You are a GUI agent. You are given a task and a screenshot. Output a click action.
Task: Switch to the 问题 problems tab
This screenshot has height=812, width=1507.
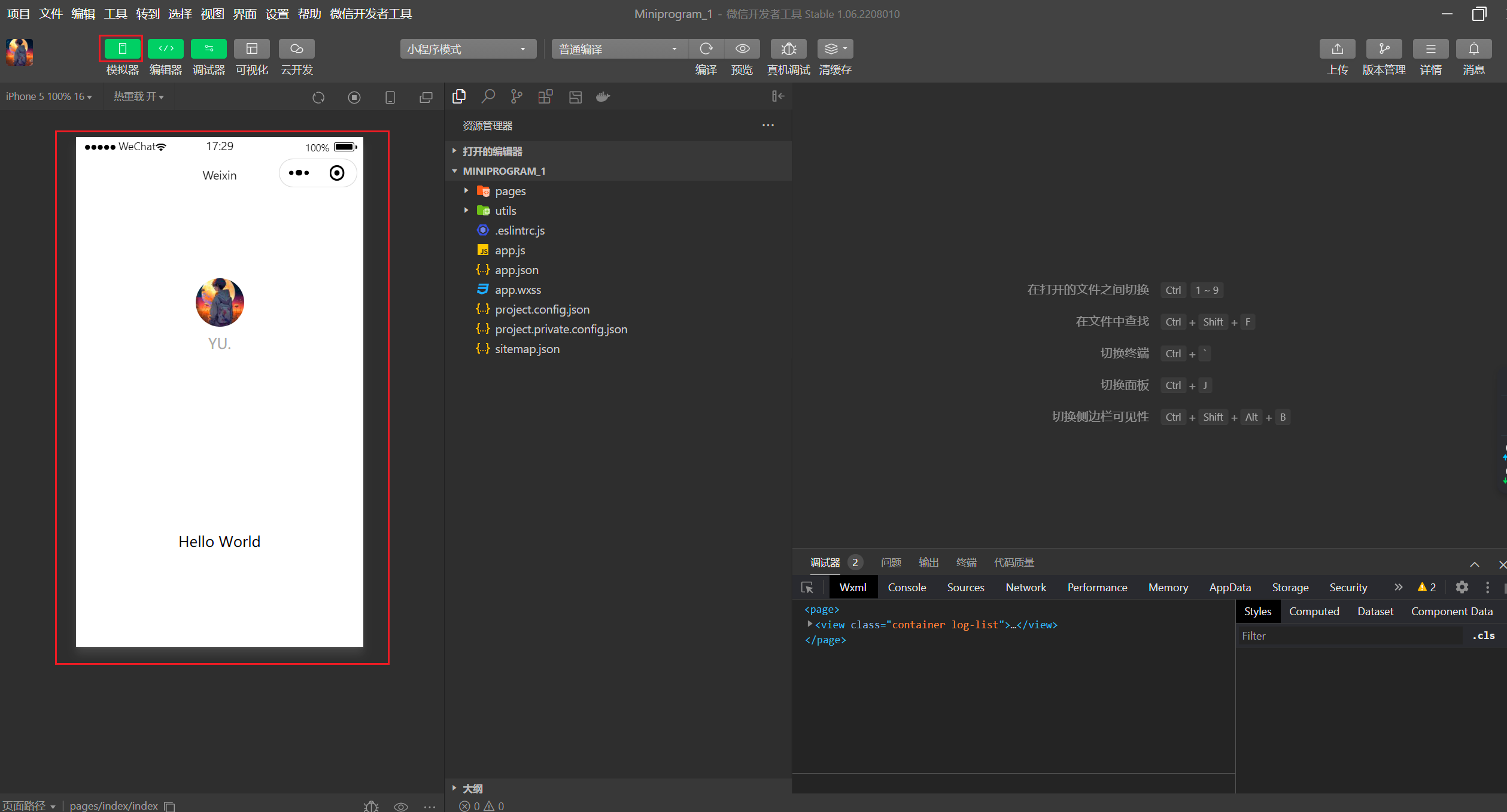891,562
